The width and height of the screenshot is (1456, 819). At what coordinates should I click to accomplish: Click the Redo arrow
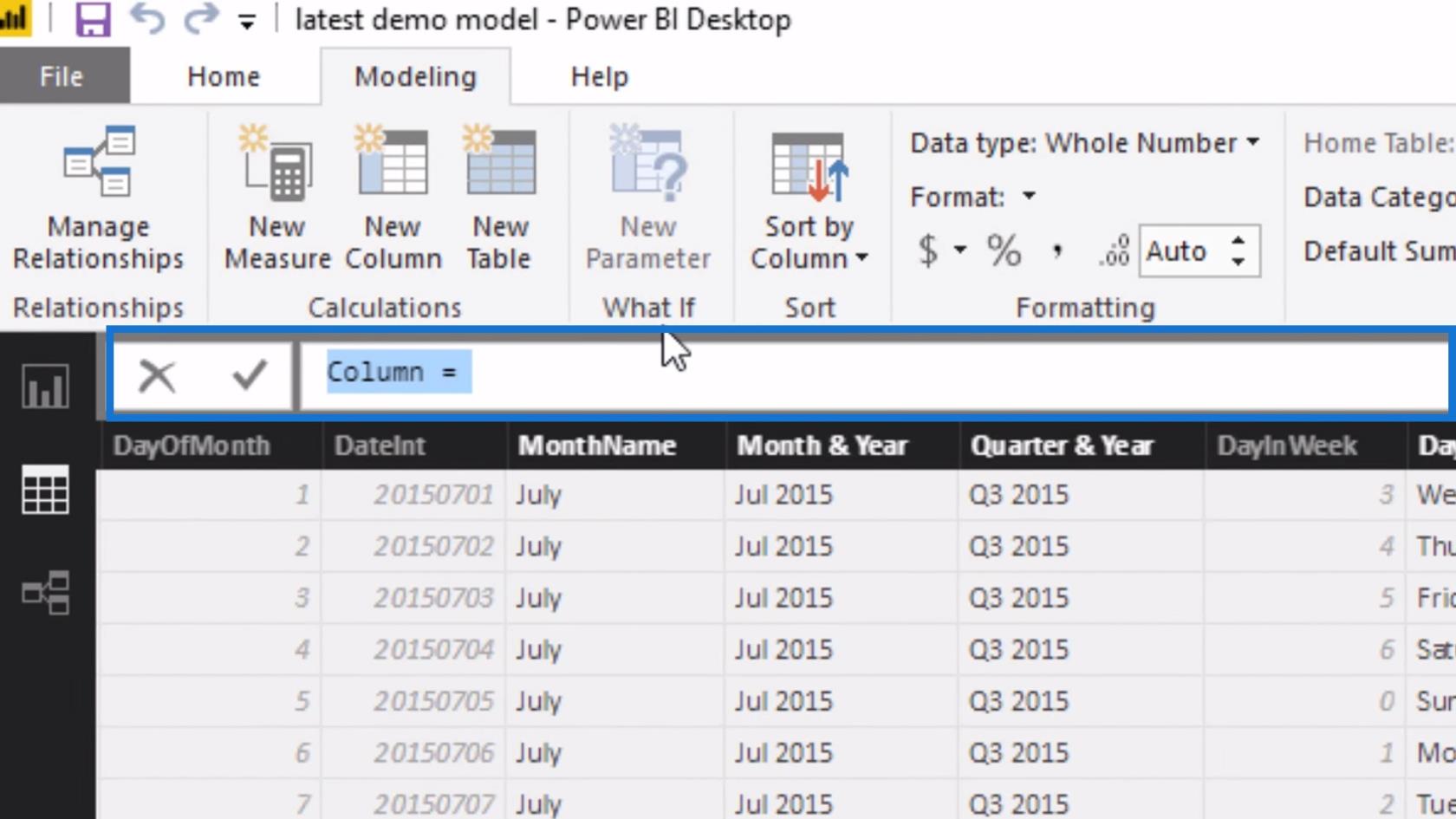pyautogui.click(x=201, y=19)
